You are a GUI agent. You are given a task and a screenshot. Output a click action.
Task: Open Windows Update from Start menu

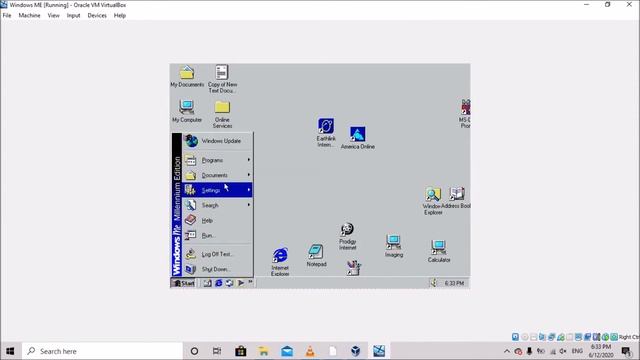(x=218, y=141)
